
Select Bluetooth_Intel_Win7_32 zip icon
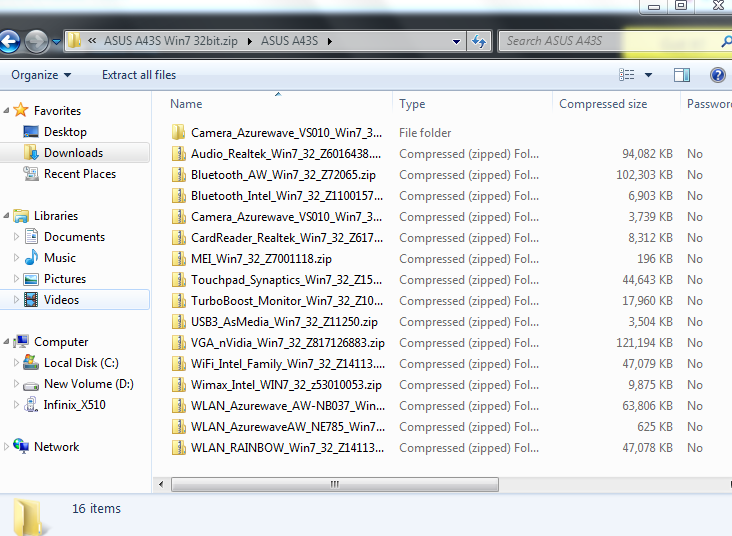(178, 196)
